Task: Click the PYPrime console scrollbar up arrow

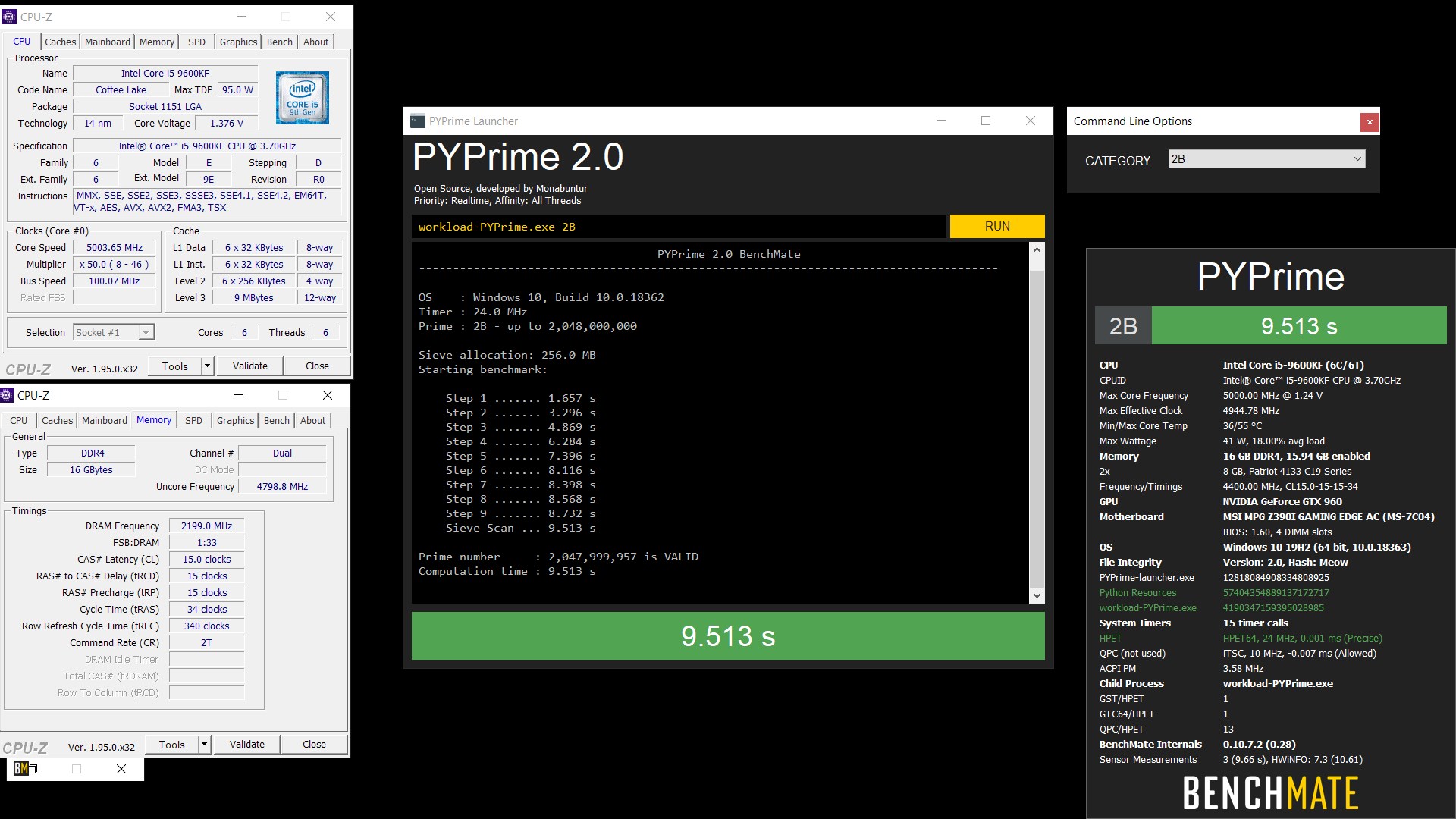Action: click(x=1037, y=249)
